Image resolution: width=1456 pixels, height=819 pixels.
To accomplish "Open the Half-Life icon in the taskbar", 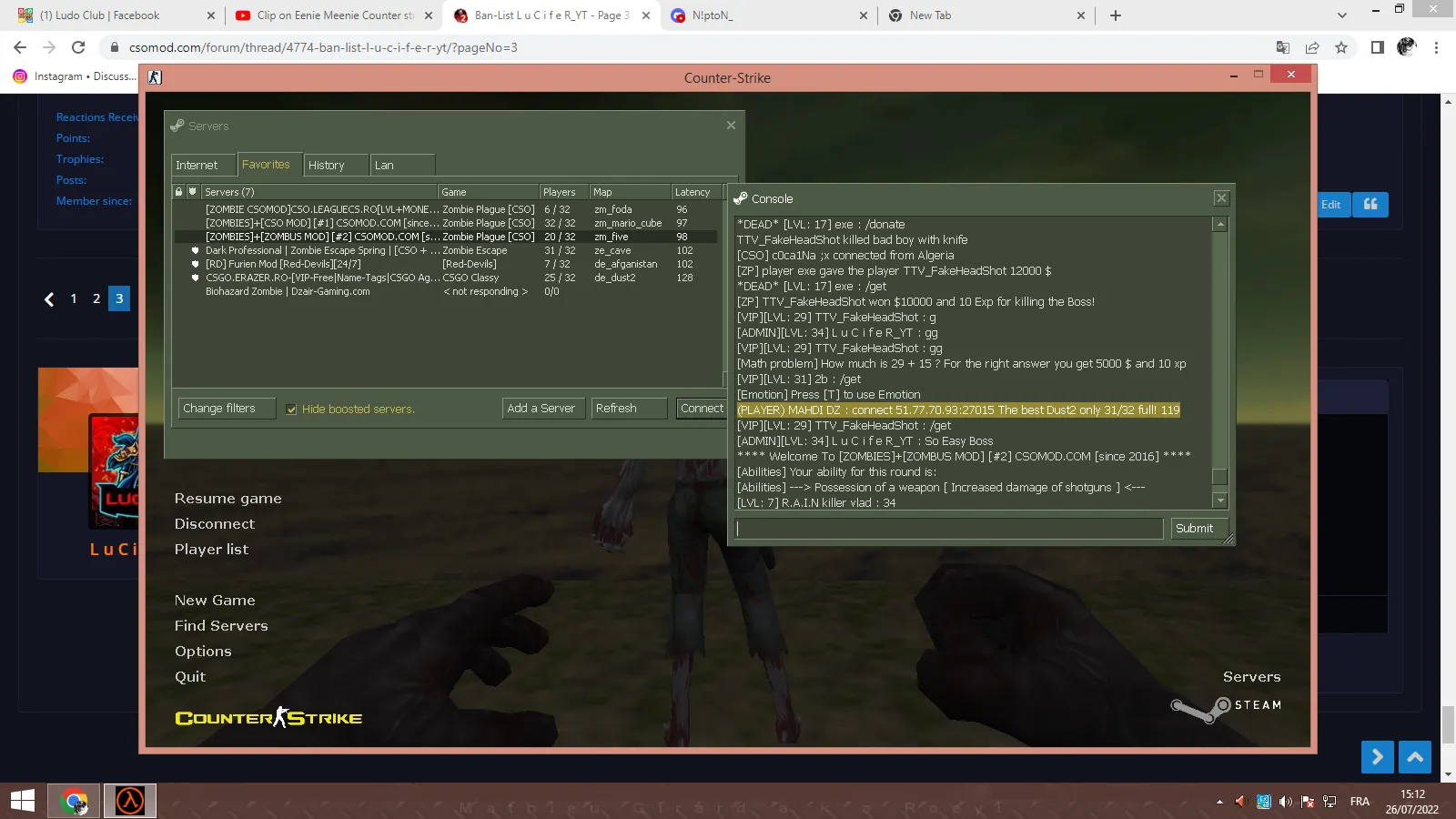I will (130, 801).
